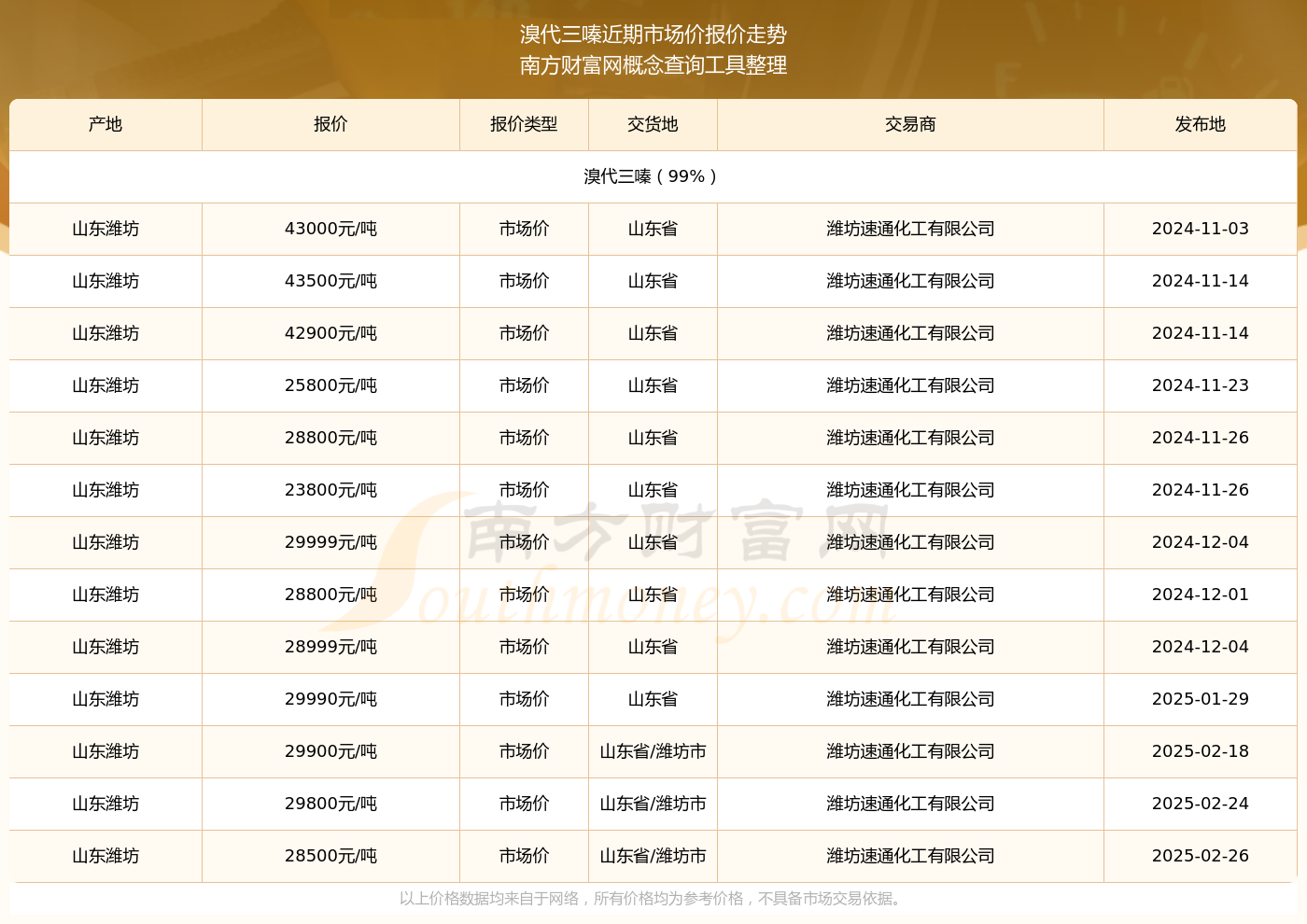Click the date 2025-02-18

tap(1200, 751)
